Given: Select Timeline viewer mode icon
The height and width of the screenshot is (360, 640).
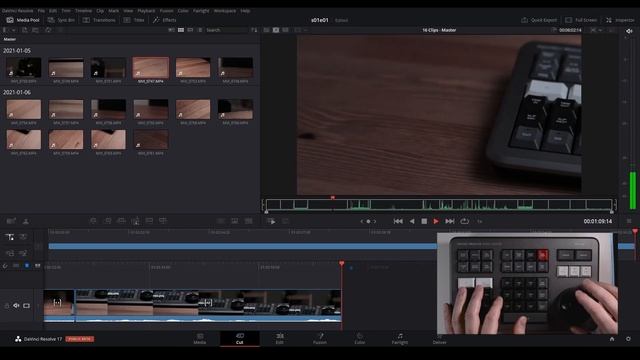Looking at the screenshot, I should (285, 30).
